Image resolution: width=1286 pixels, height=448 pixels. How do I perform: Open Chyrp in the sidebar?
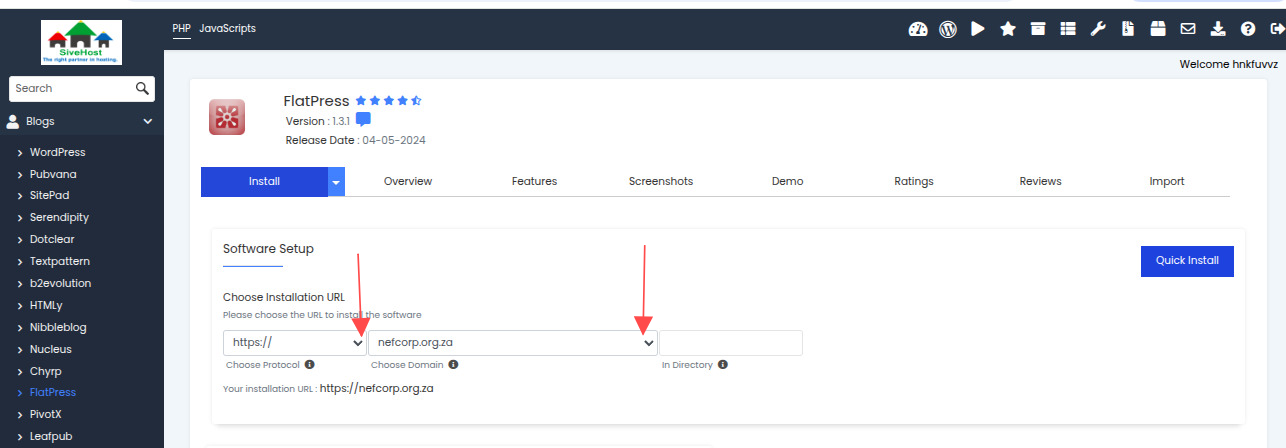tap(45, 371)
